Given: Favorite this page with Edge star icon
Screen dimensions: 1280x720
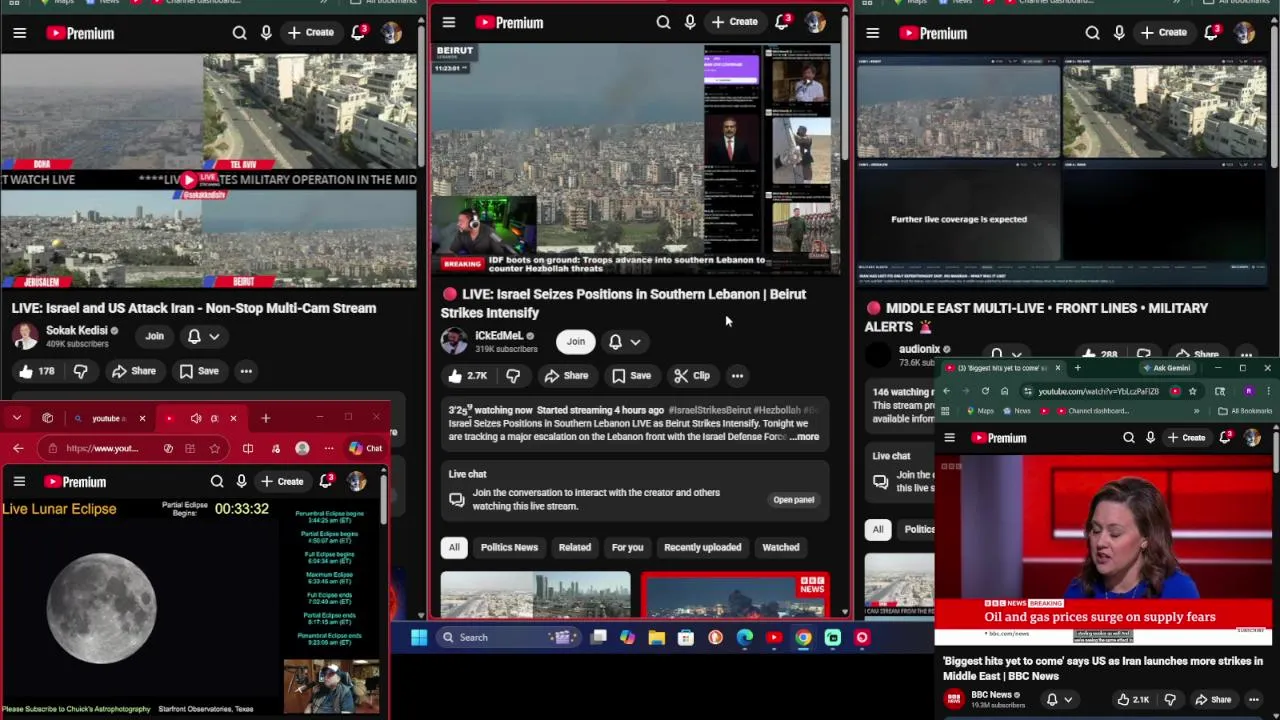Looking at the screenshot, I should 214,449.
